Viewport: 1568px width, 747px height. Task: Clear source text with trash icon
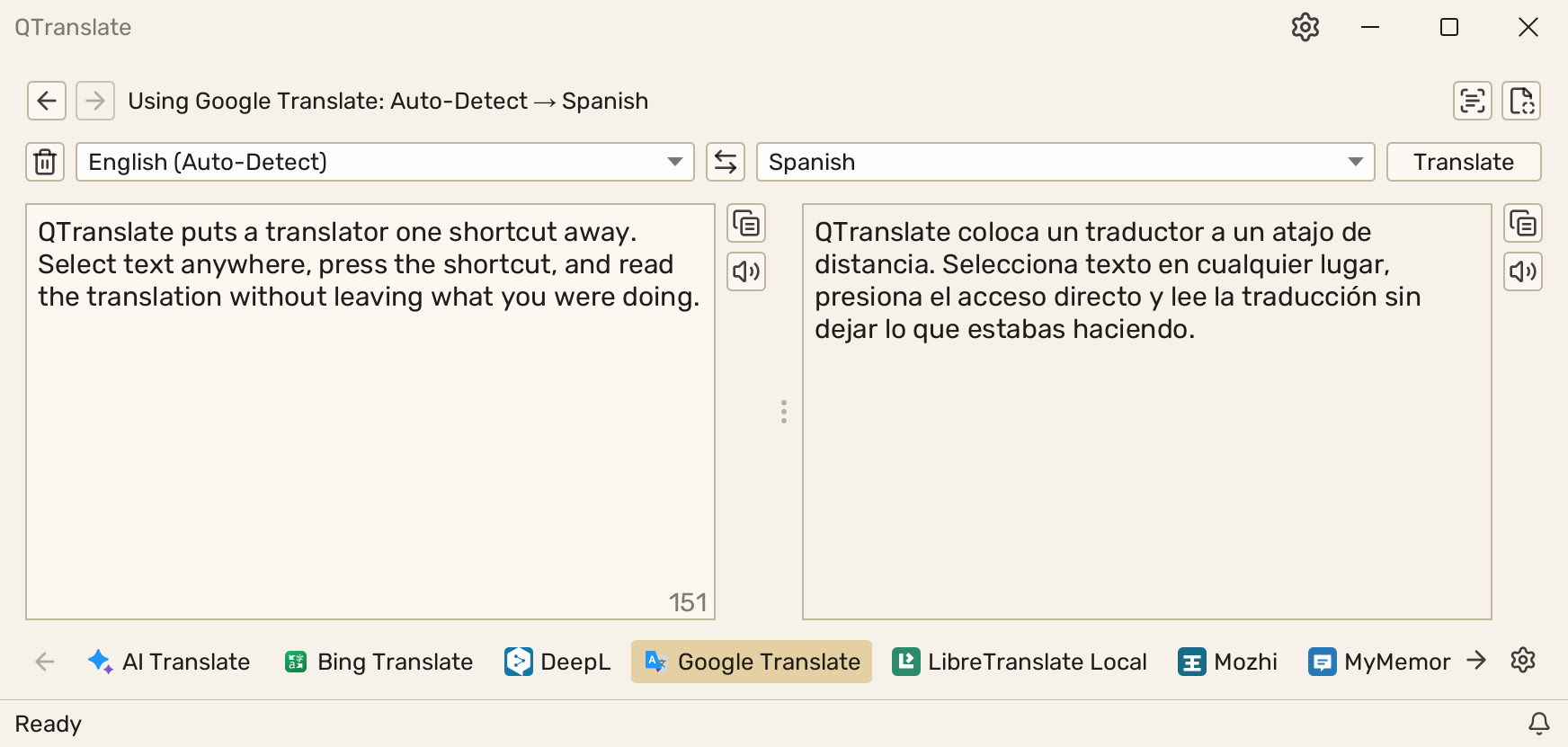45,162
